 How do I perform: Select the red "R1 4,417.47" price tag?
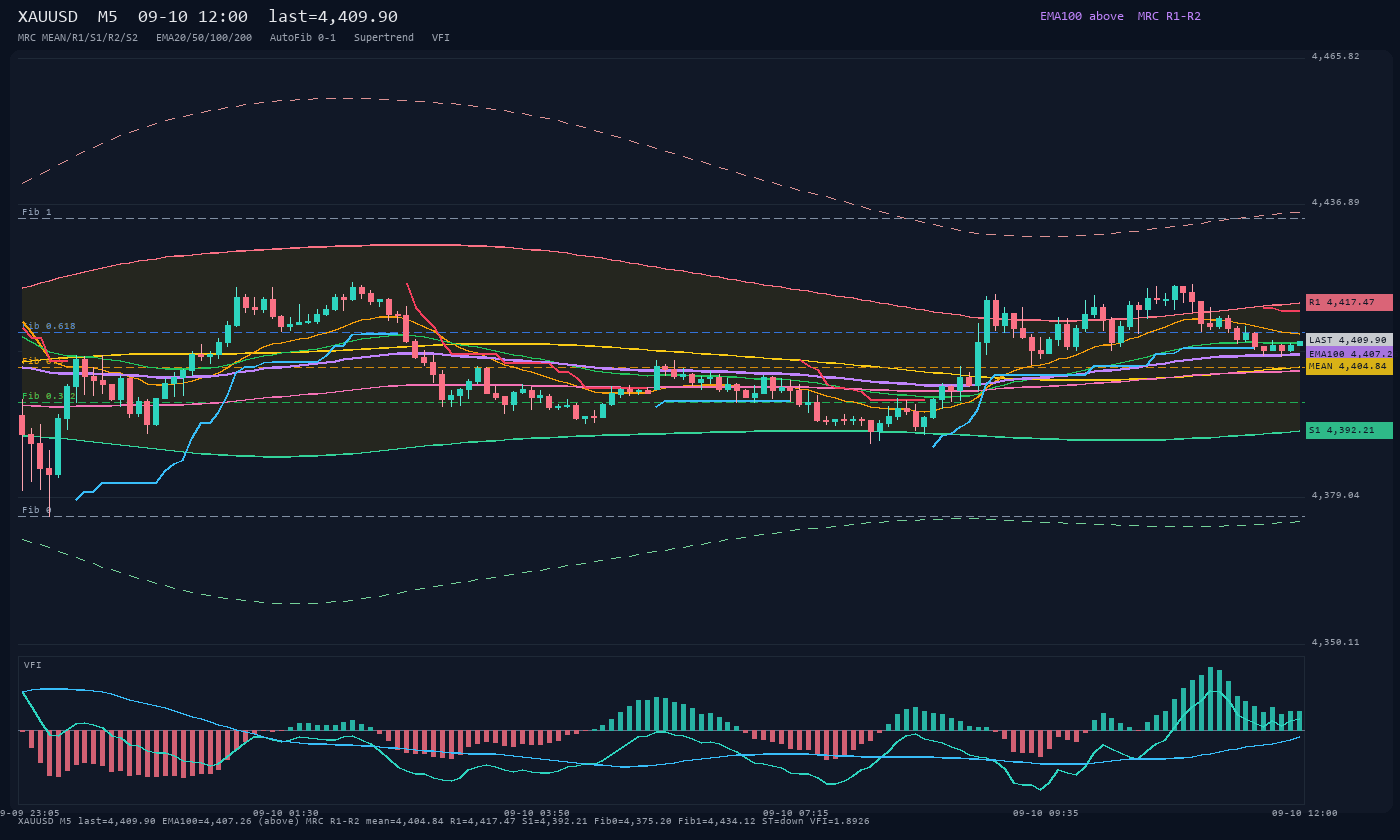(1349, 302)
